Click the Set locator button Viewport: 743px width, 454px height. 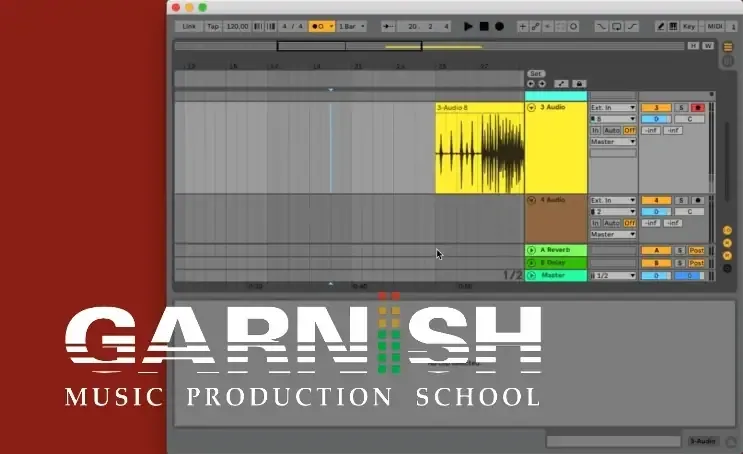click(535, 73)
